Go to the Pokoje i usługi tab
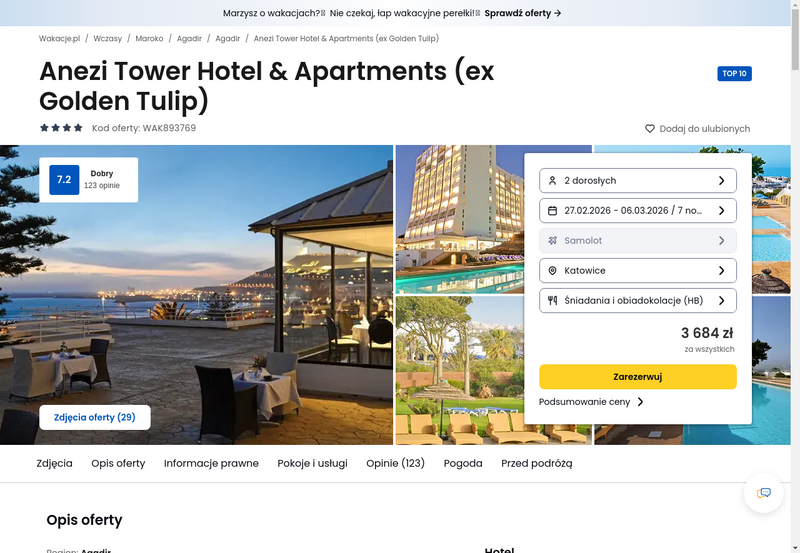This screenshot has height=553, width=800. [312, 463]
